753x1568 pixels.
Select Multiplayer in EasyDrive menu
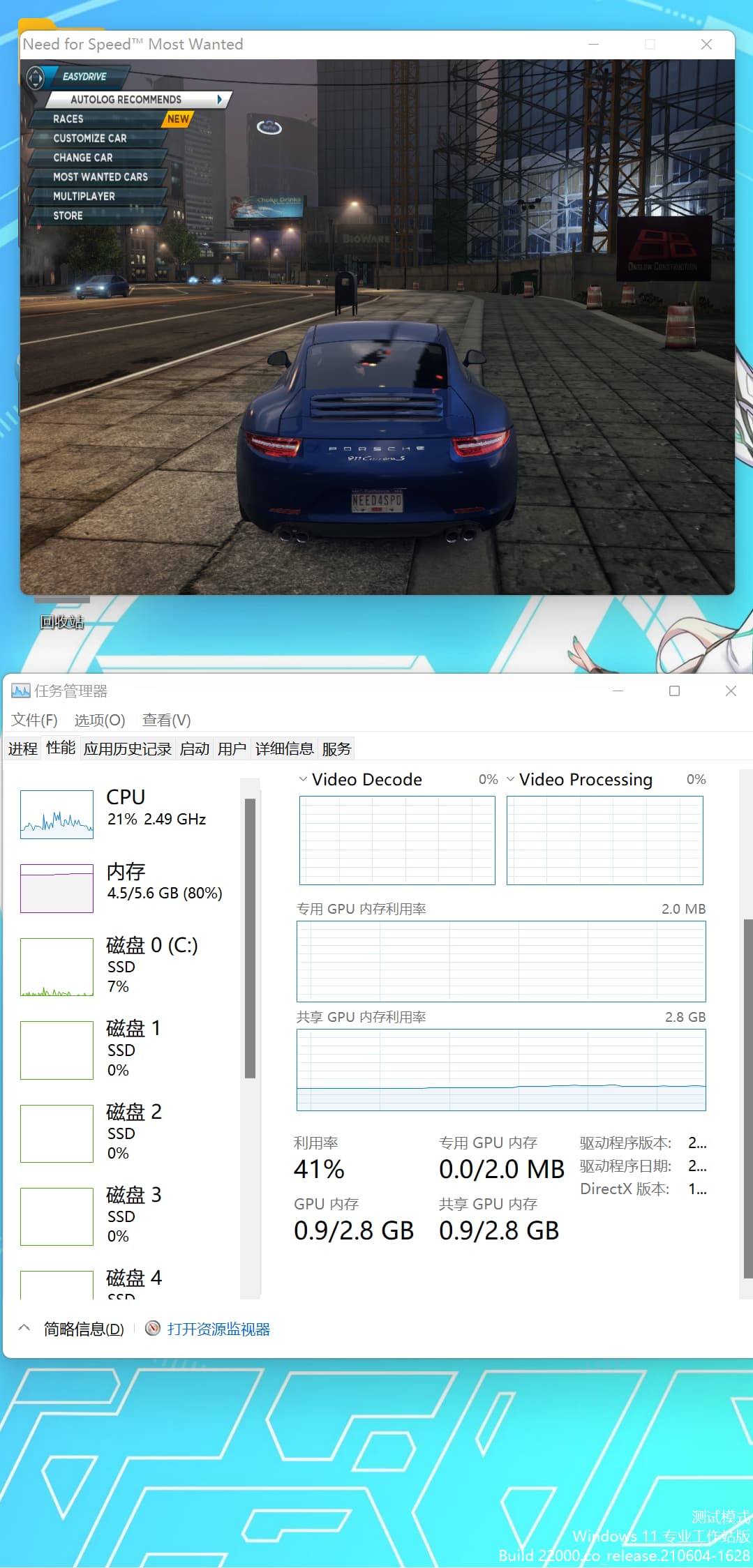click(x=99, y=196)
